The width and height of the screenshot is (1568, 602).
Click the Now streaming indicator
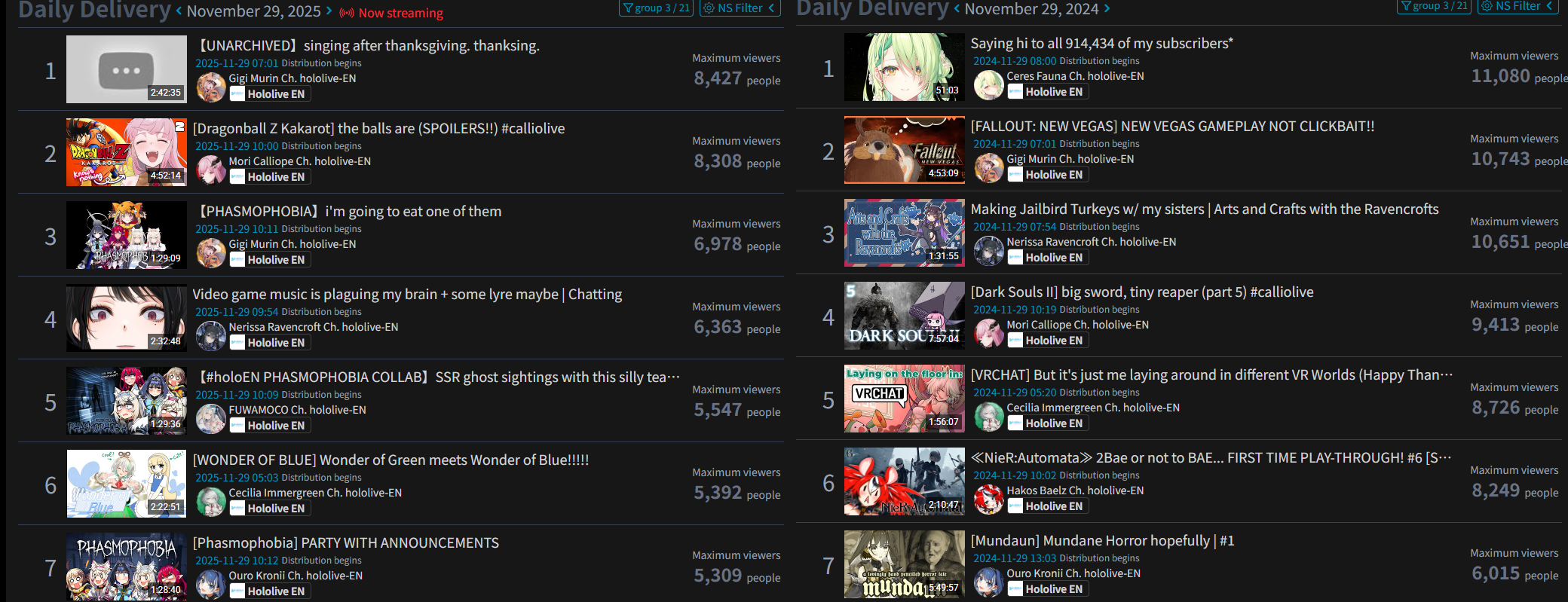pyautogui.click(x=391, y=13)
